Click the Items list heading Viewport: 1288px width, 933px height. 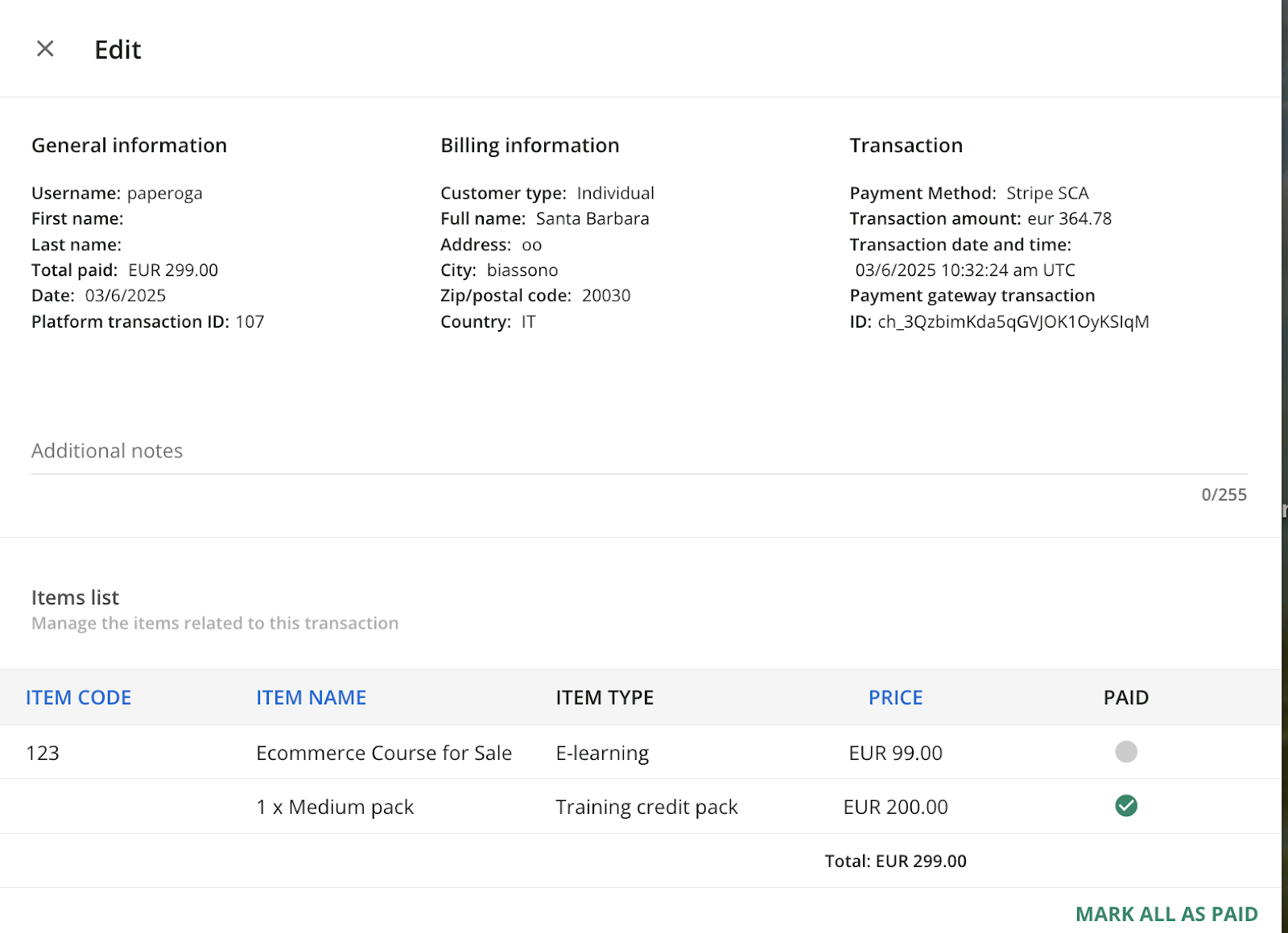click(75, 597)
